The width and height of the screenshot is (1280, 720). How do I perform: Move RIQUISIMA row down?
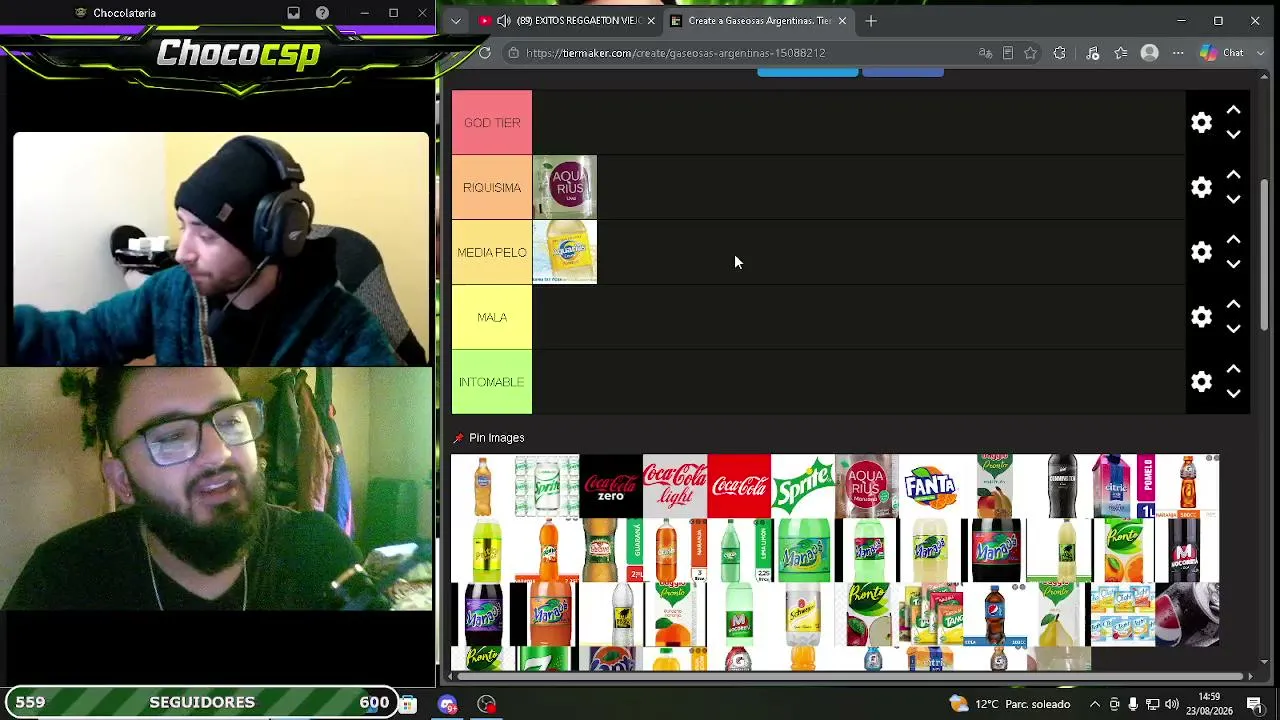[x=1234, y=200]
